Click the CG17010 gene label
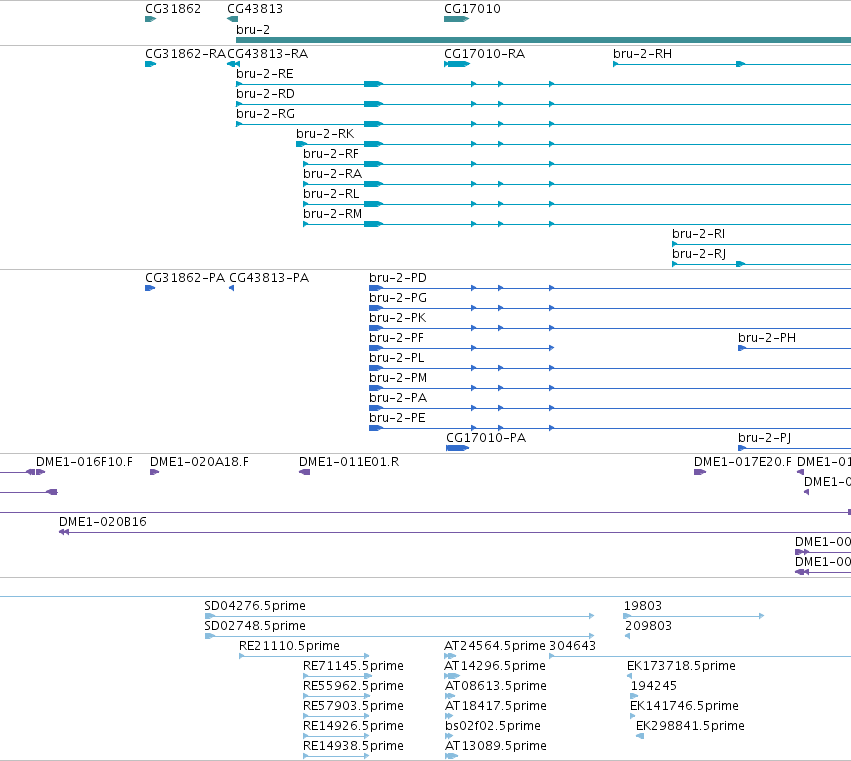Image resolution: width=851 pixels, height=761 pixels. click(x=472, y=9)
